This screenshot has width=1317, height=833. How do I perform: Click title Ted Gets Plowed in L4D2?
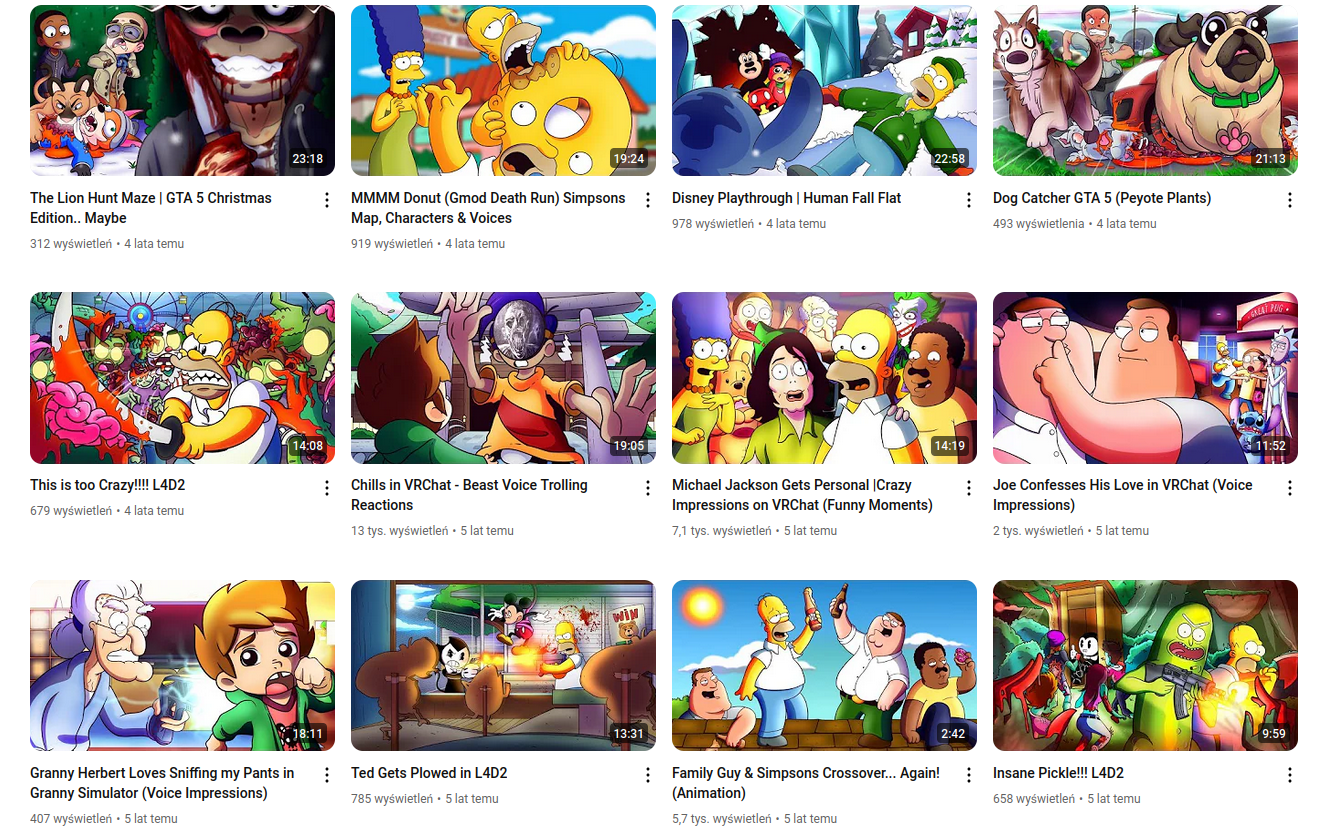pos(429,773)
